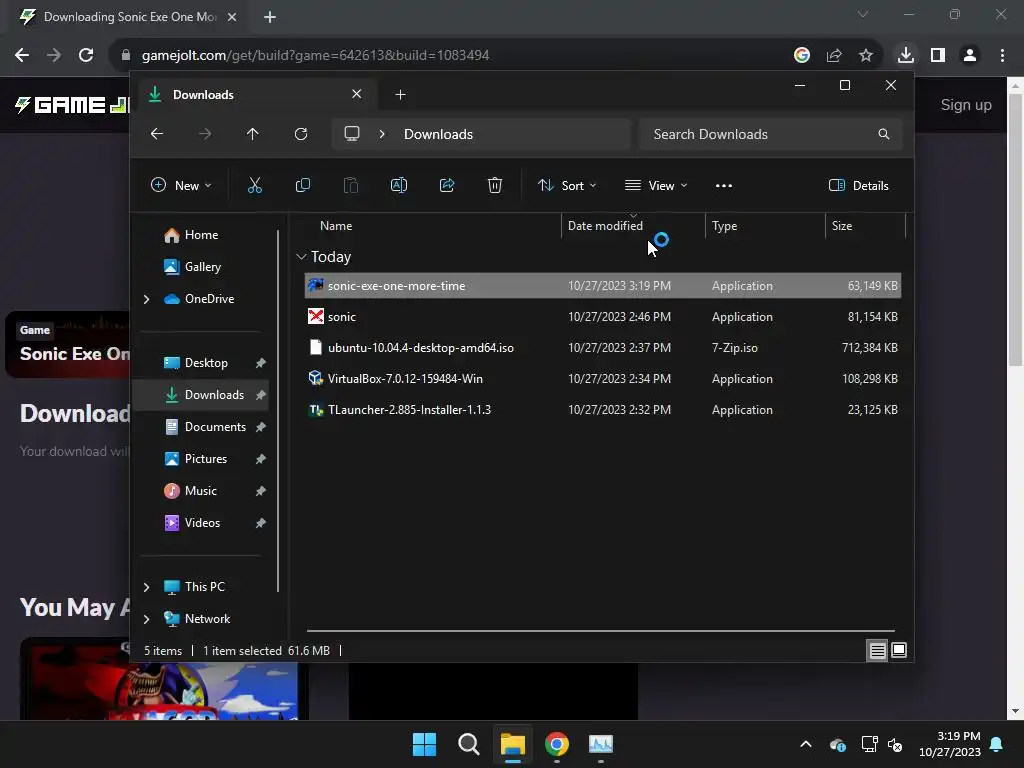Select the sonic application file
Viewport: 1024px width, 768px height.
click(602, 317)
